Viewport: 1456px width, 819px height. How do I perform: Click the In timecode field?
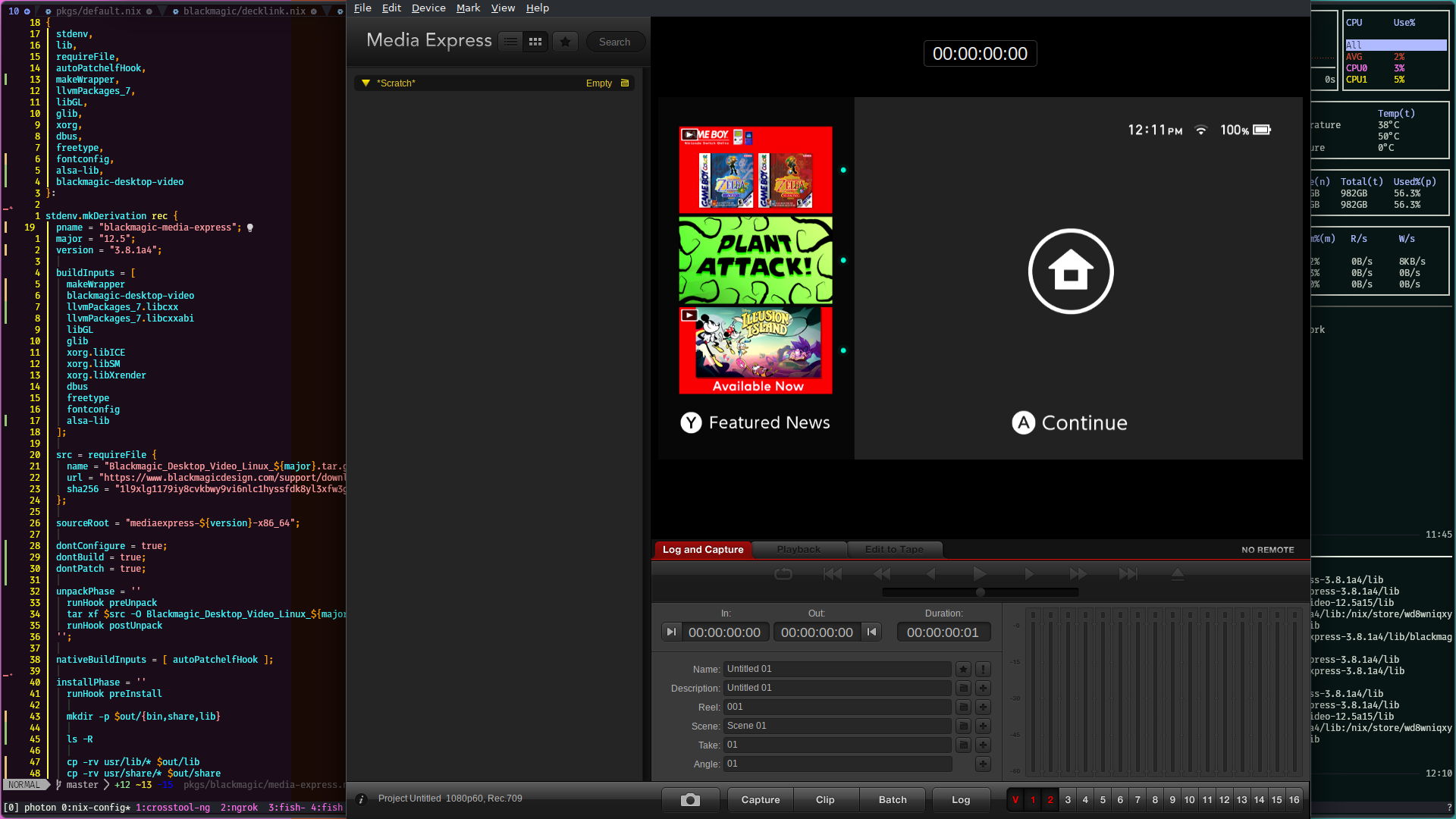click(724, 632)
